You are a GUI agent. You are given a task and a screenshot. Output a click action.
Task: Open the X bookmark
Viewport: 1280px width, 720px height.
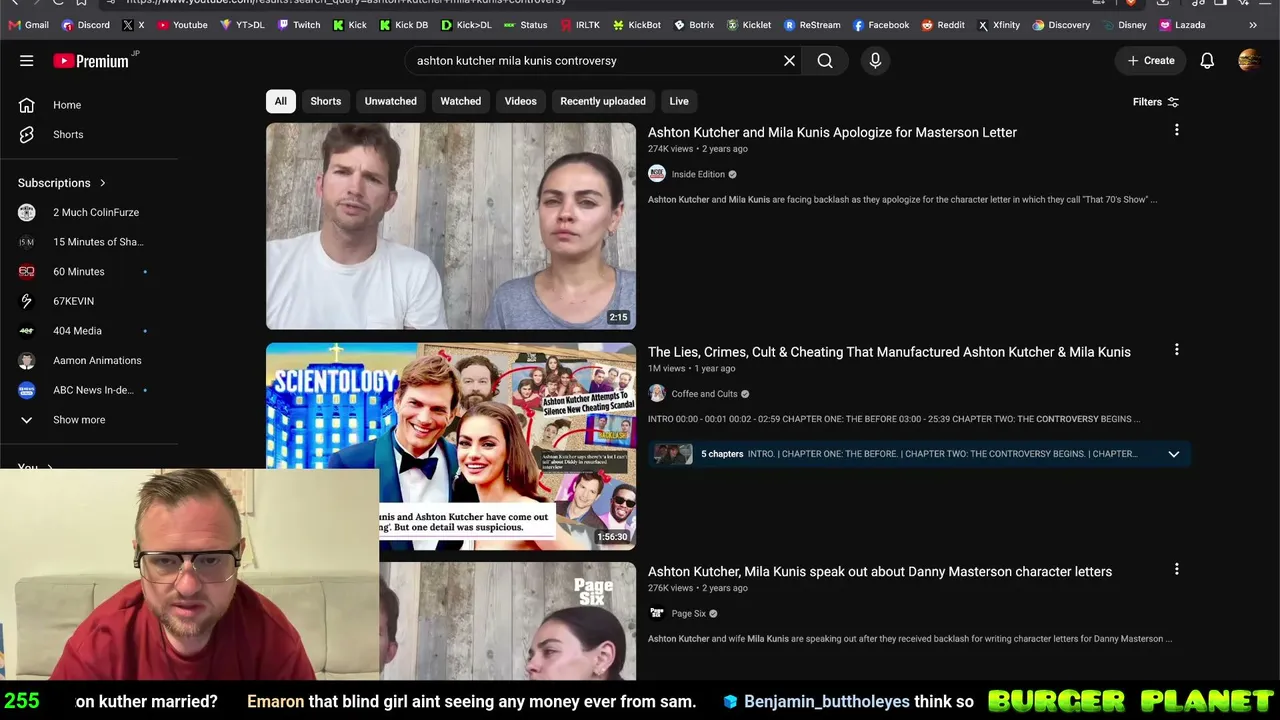coord(133,25)
